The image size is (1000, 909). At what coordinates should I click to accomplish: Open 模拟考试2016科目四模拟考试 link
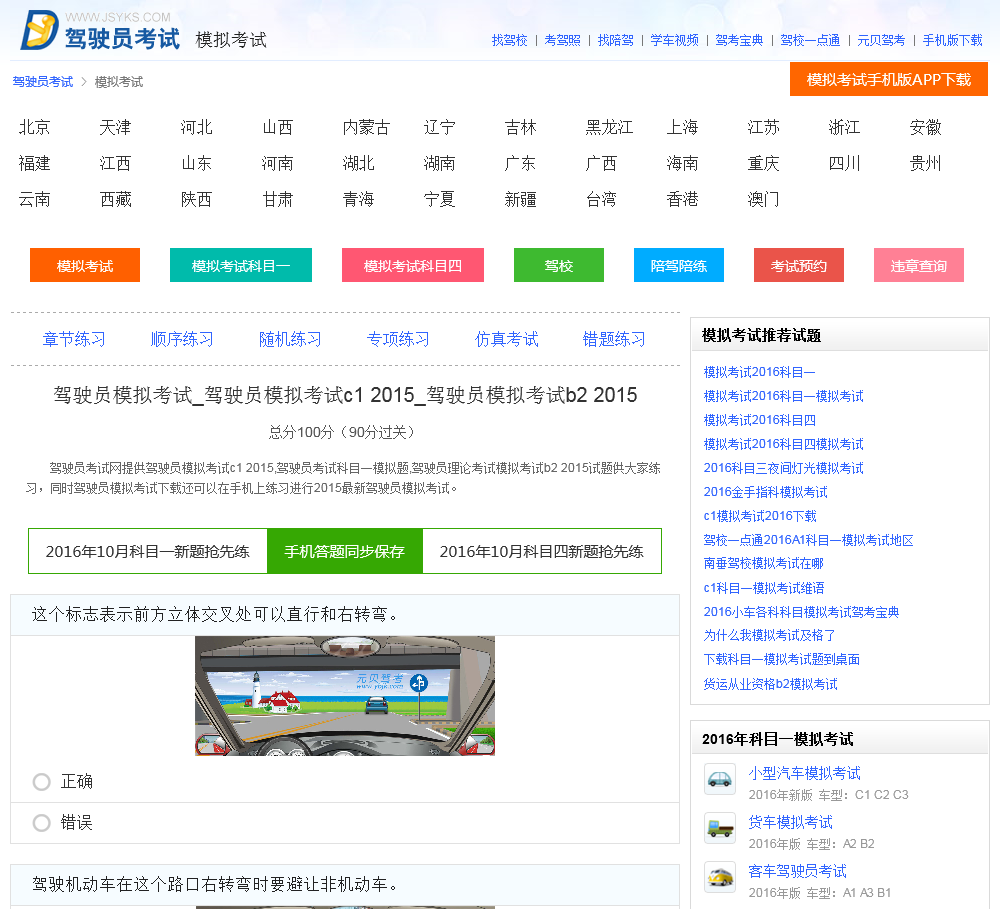click(783, 444)
